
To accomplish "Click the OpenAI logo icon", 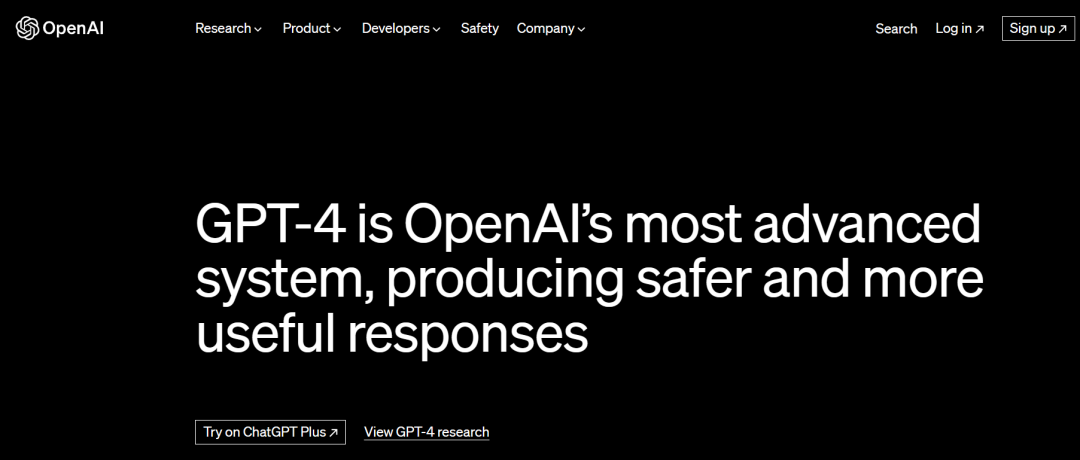I will (x=27, y=28).
